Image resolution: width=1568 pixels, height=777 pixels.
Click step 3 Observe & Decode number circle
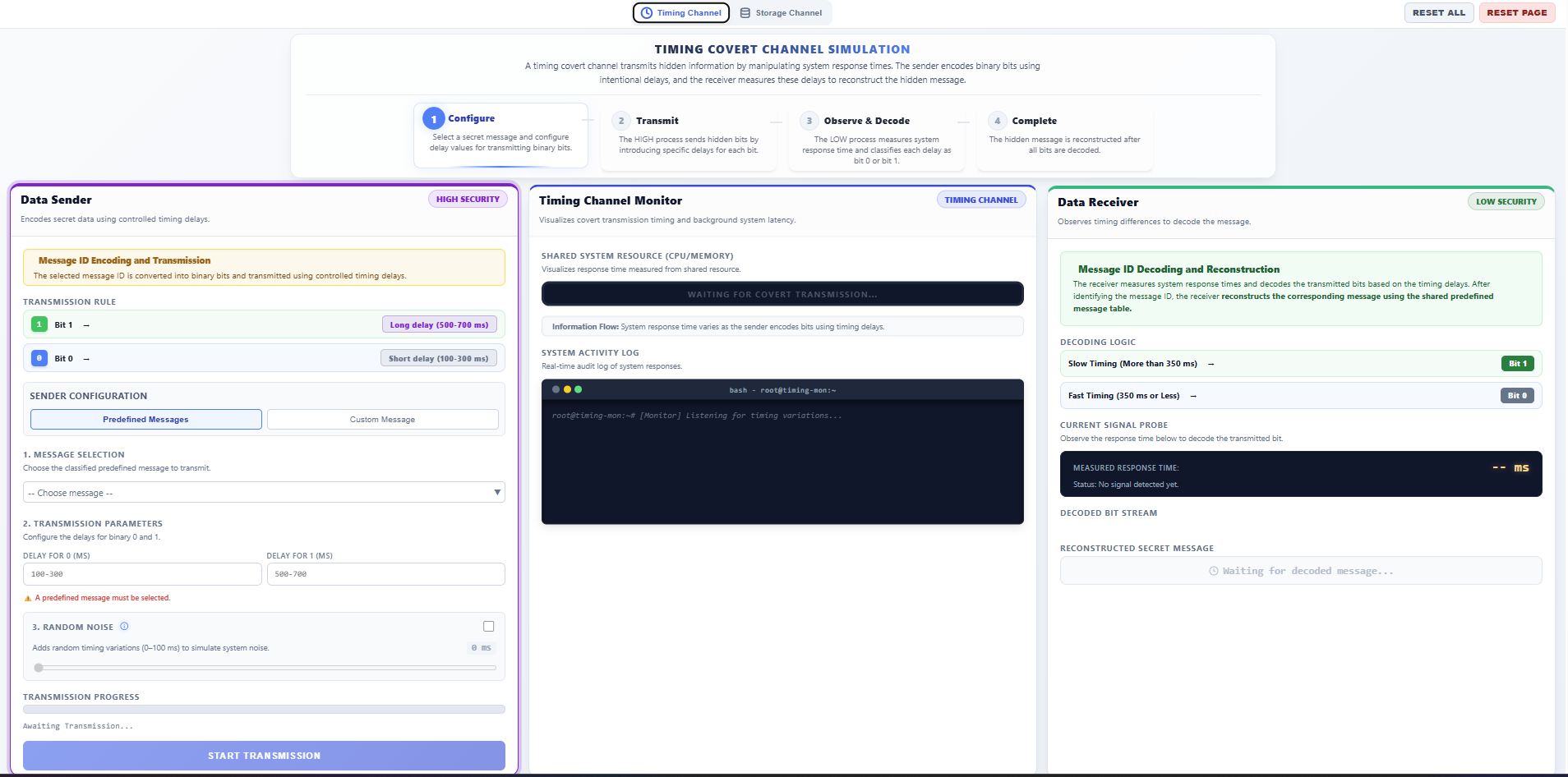[809, 121]
